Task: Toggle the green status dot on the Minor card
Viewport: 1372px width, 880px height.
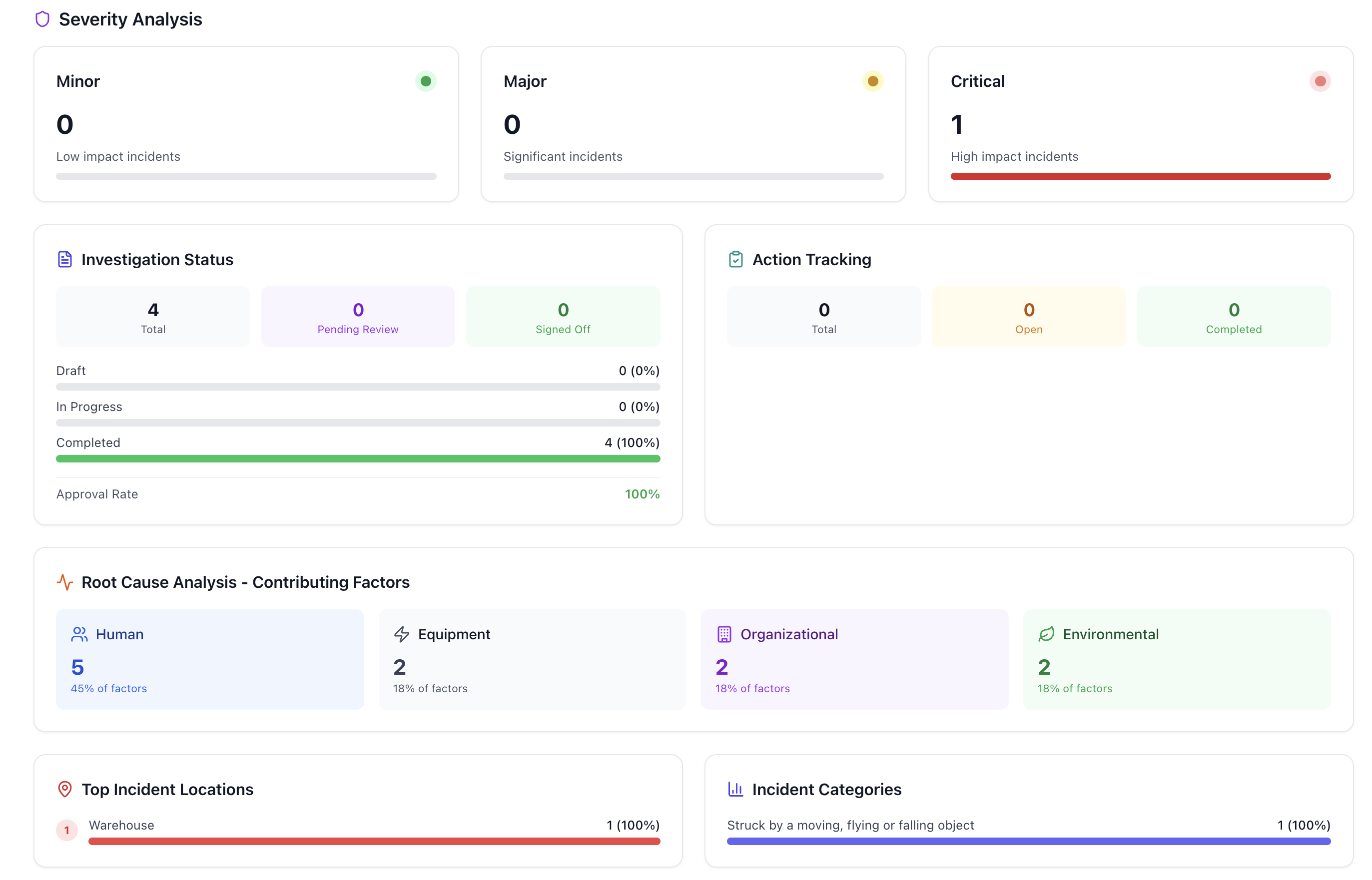Action: [425, 81]
